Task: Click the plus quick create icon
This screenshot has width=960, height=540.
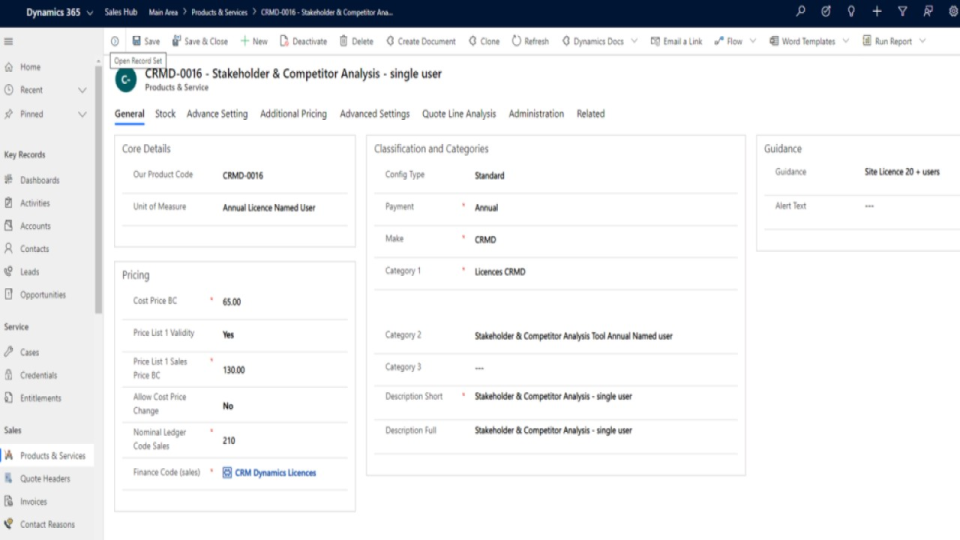Action: [877, 12]
